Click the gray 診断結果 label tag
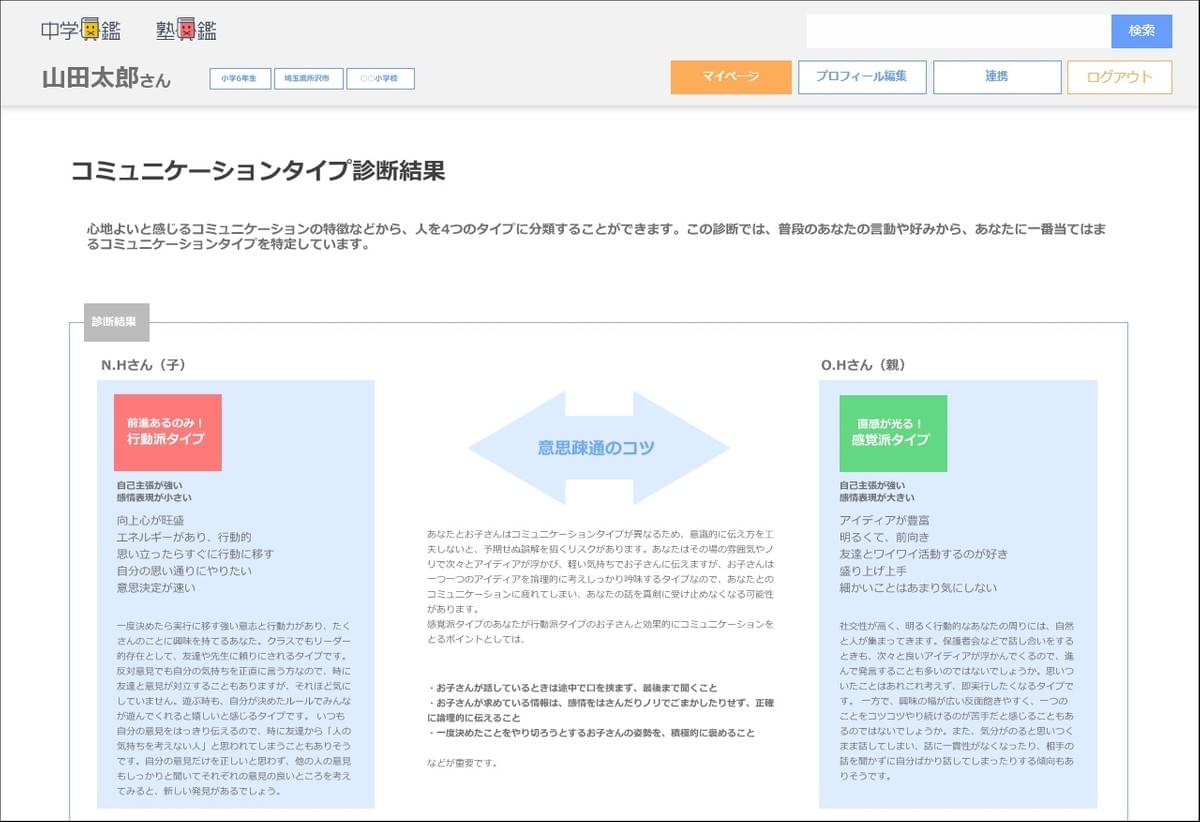The image size is (1200, 822). (116, 322)
